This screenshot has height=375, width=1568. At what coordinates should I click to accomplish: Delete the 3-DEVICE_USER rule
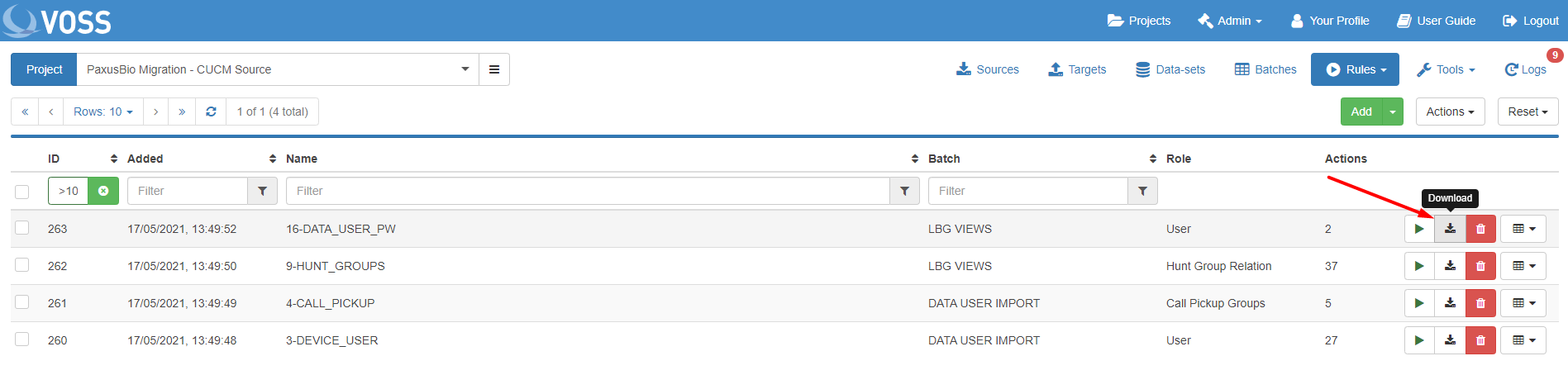tap(1480, 340)
